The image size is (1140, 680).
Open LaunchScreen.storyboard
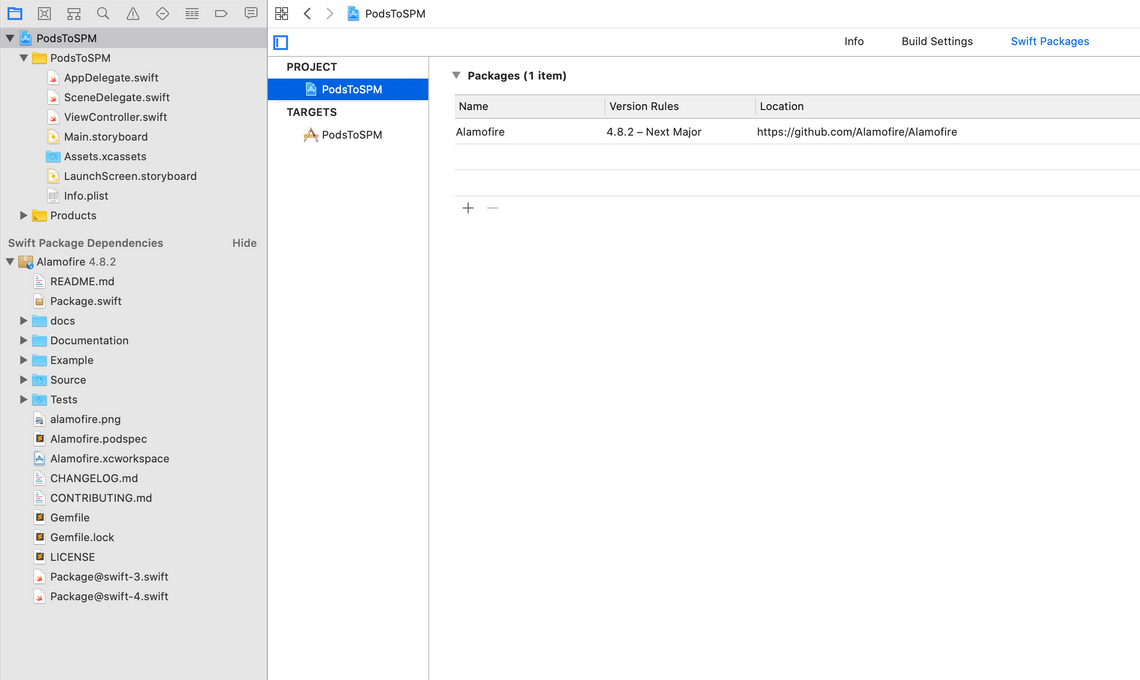click(x=130, y=175)
